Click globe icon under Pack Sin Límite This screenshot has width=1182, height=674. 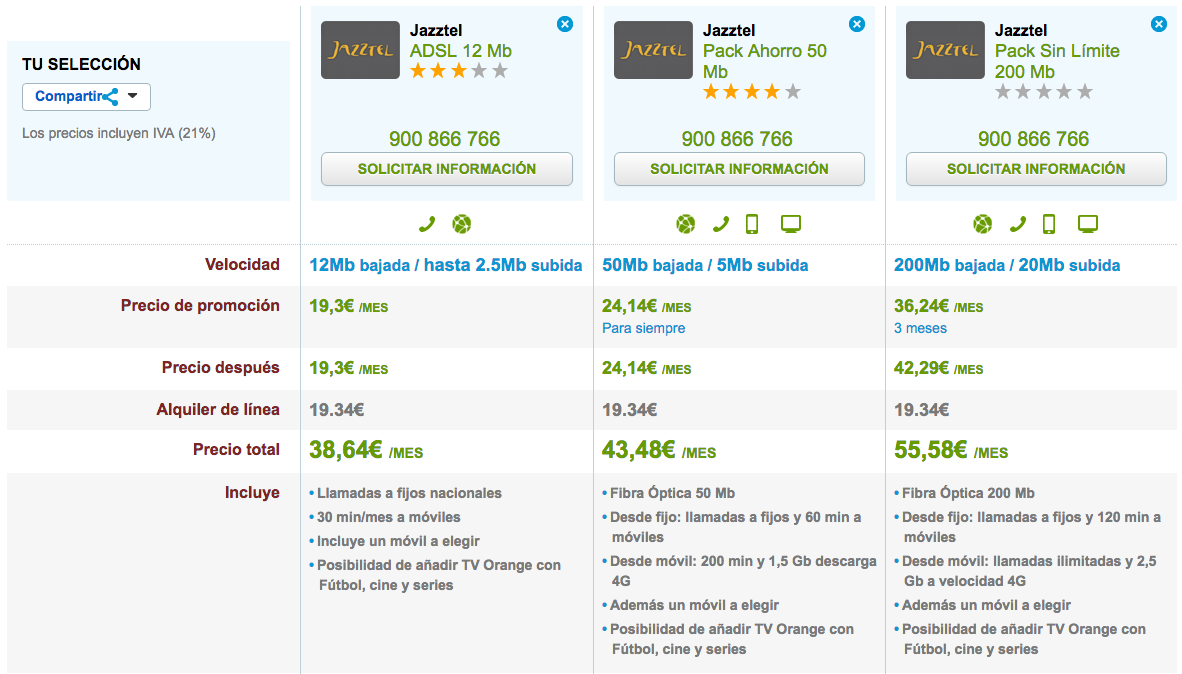(983, 224)
